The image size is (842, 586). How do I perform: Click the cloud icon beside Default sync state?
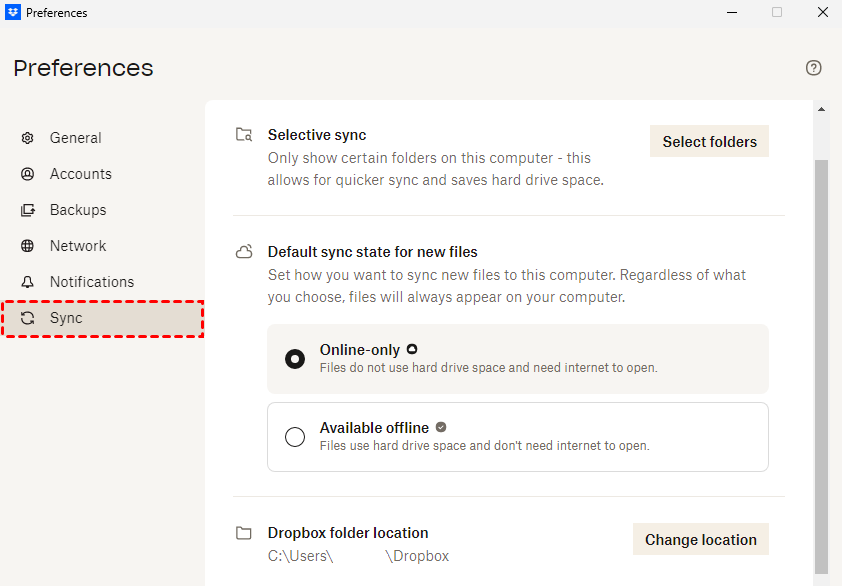(x=244, y=252)
